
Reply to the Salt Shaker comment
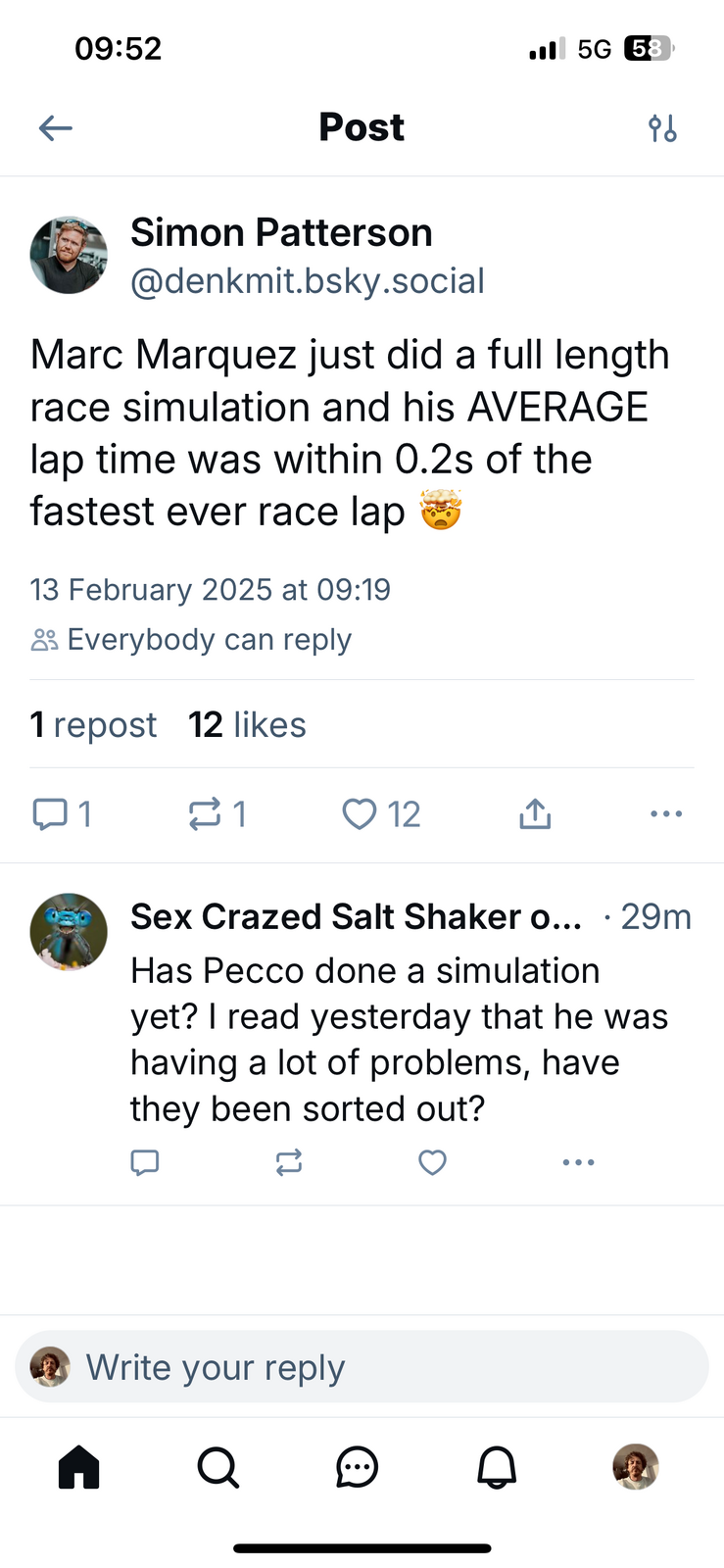(145, 1162)
